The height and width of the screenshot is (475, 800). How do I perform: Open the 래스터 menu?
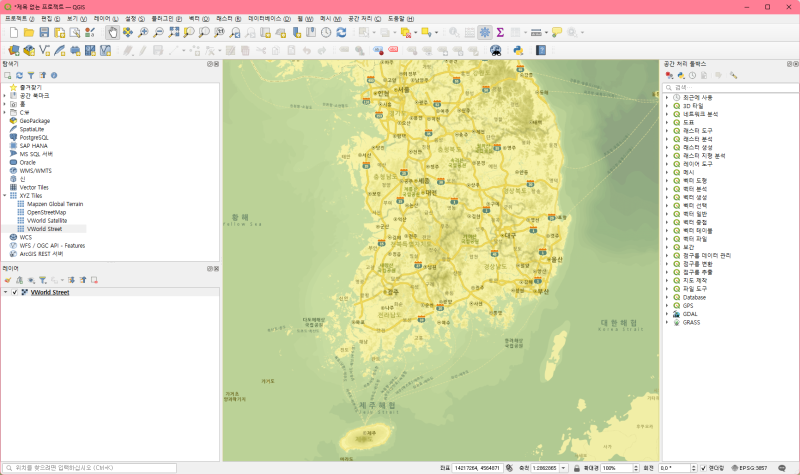point(228,18)
